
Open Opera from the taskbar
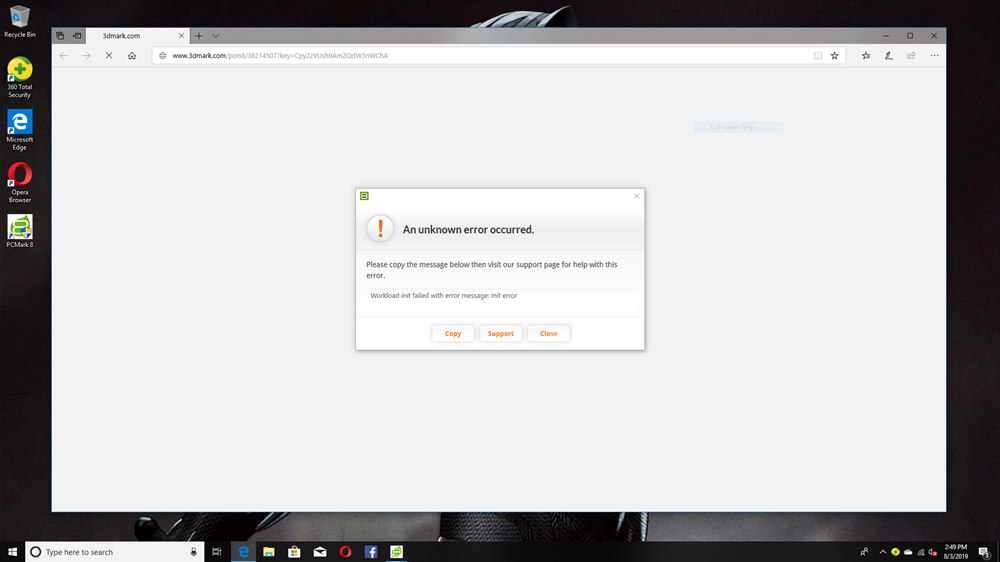point(345,552)
